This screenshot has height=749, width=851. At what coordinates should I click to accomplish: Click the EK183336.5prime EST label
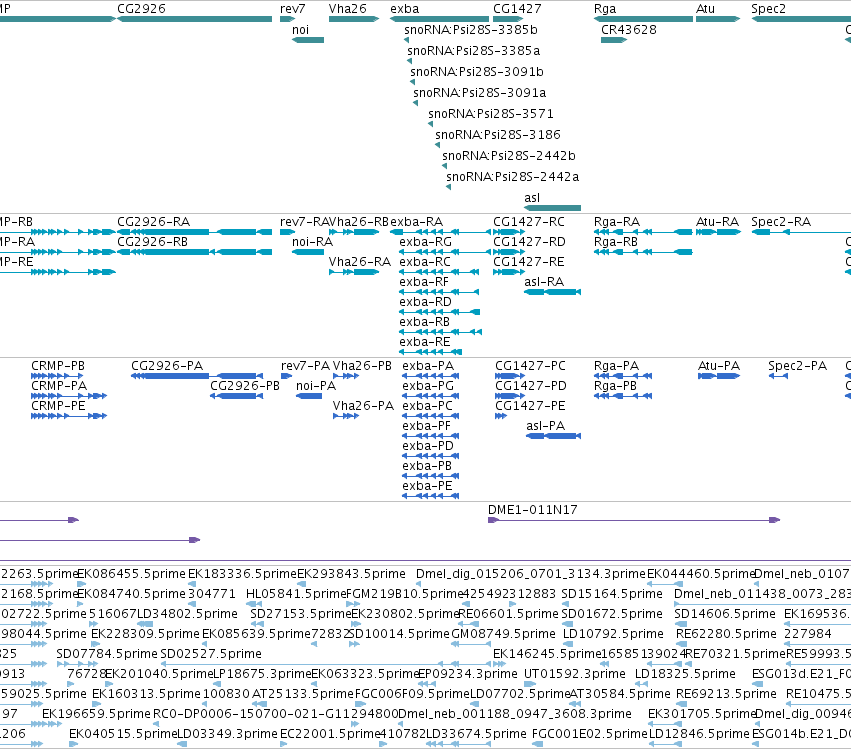tap(243, 574)
